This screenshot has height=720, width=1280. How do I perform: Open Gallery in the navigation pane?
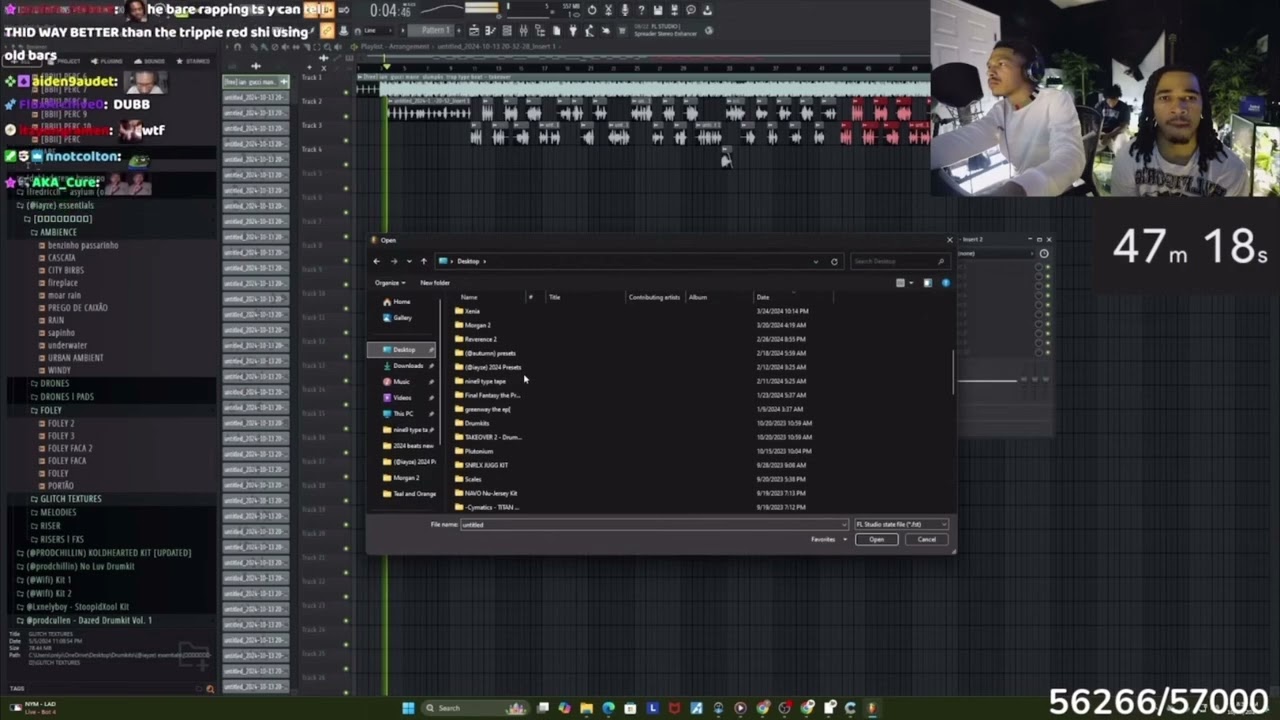(x=398, y=318)
